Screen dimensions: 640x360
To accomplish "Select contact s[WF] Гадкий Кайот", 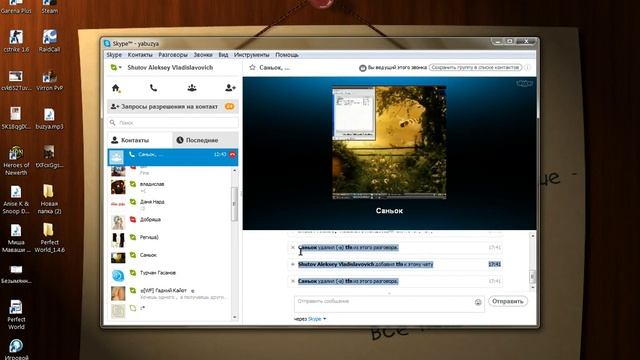I will tap(169, 293).
